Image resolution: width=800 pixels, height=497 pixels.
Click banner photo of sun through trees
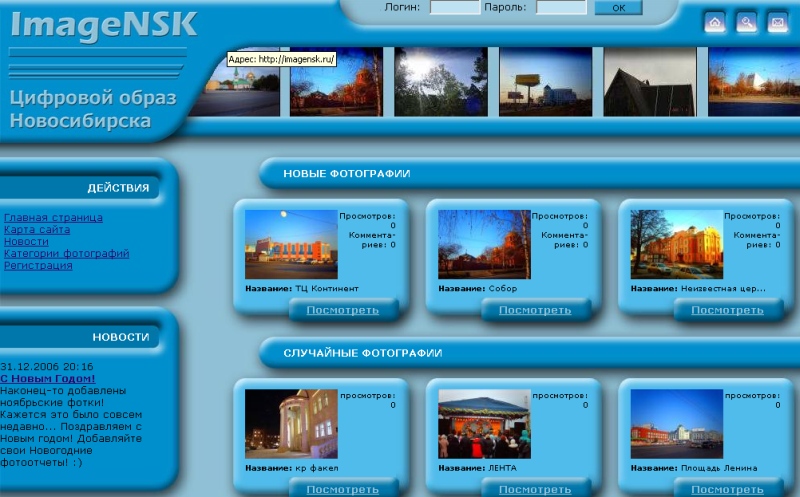[x=441, y=82]
